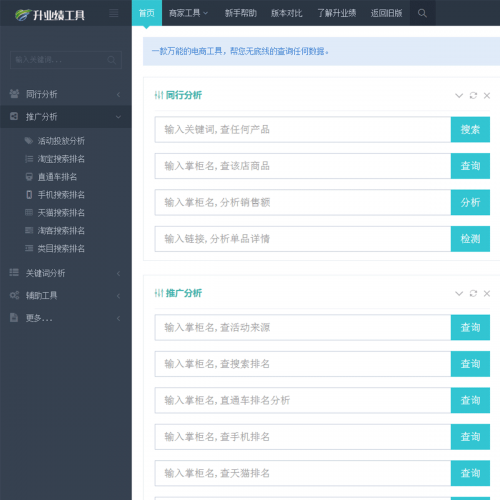This screenshot has height=500, width=500.
Task: Click 查询 next to 查活动来源 field
Action: click(x=470, y=327)
